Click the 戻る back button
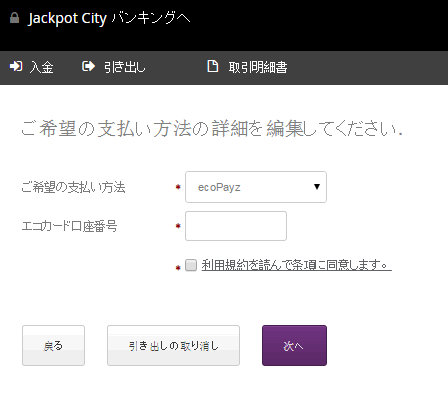 [x=53, y=346]
